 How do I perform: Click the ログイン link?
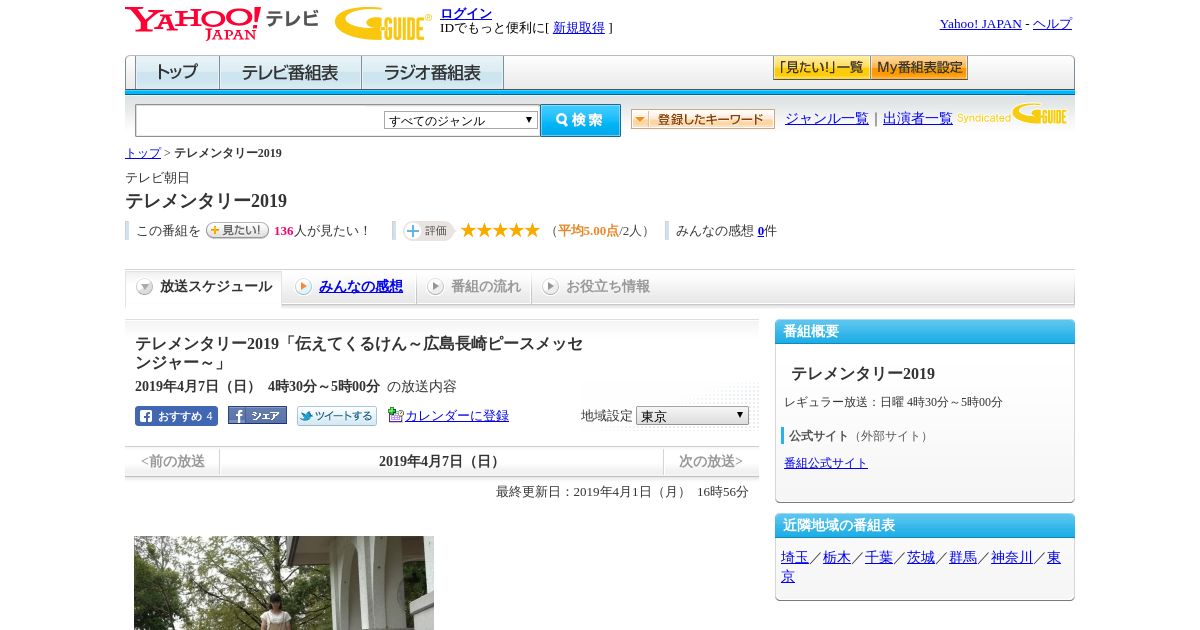point(466,13)
